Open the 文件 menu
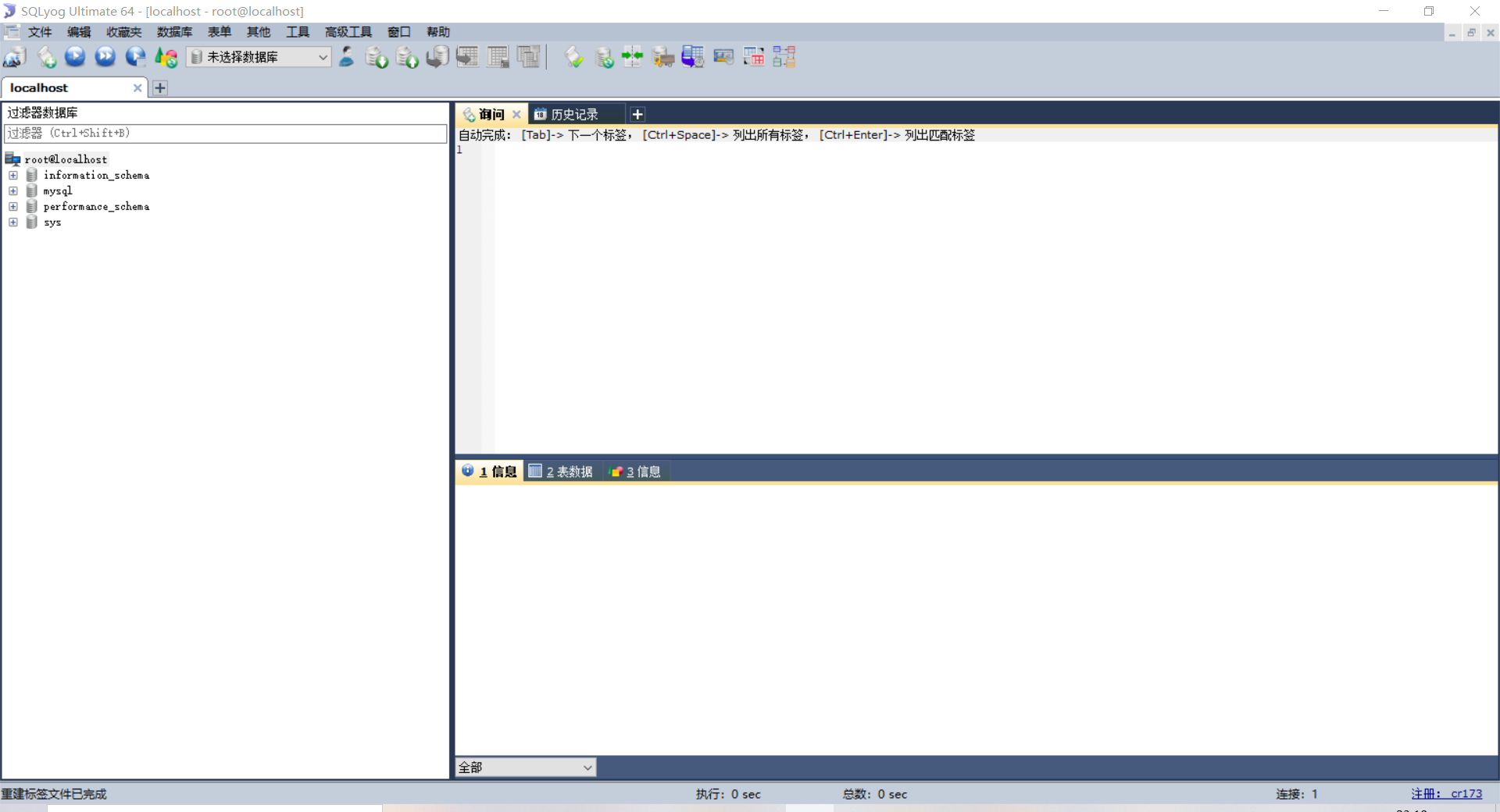This screenshot has height=812, width=1500. tap(40, 32)
